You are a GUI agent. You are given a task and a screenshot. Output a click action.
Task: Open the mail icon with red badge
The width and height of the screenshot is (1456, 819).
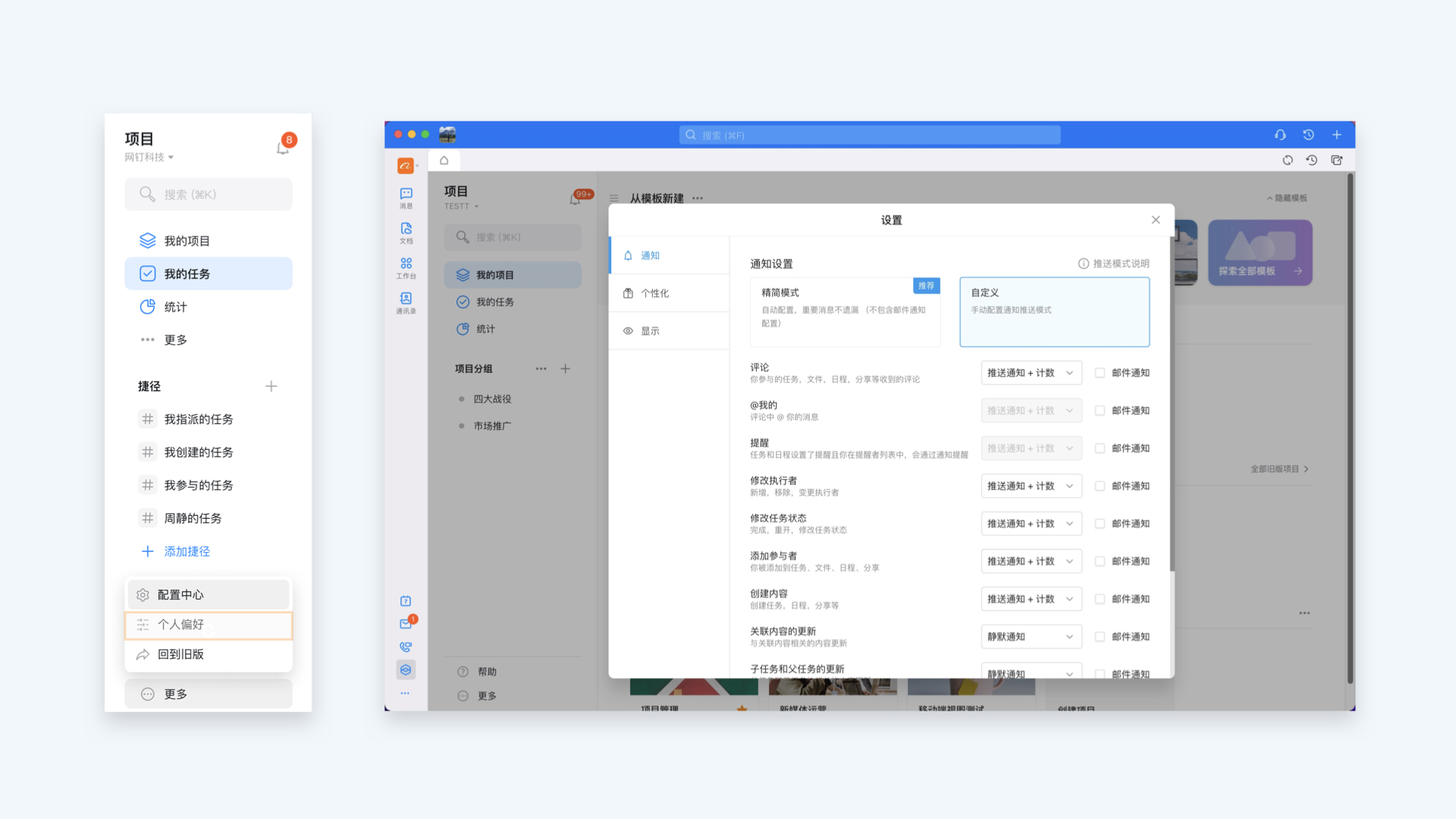406,623
